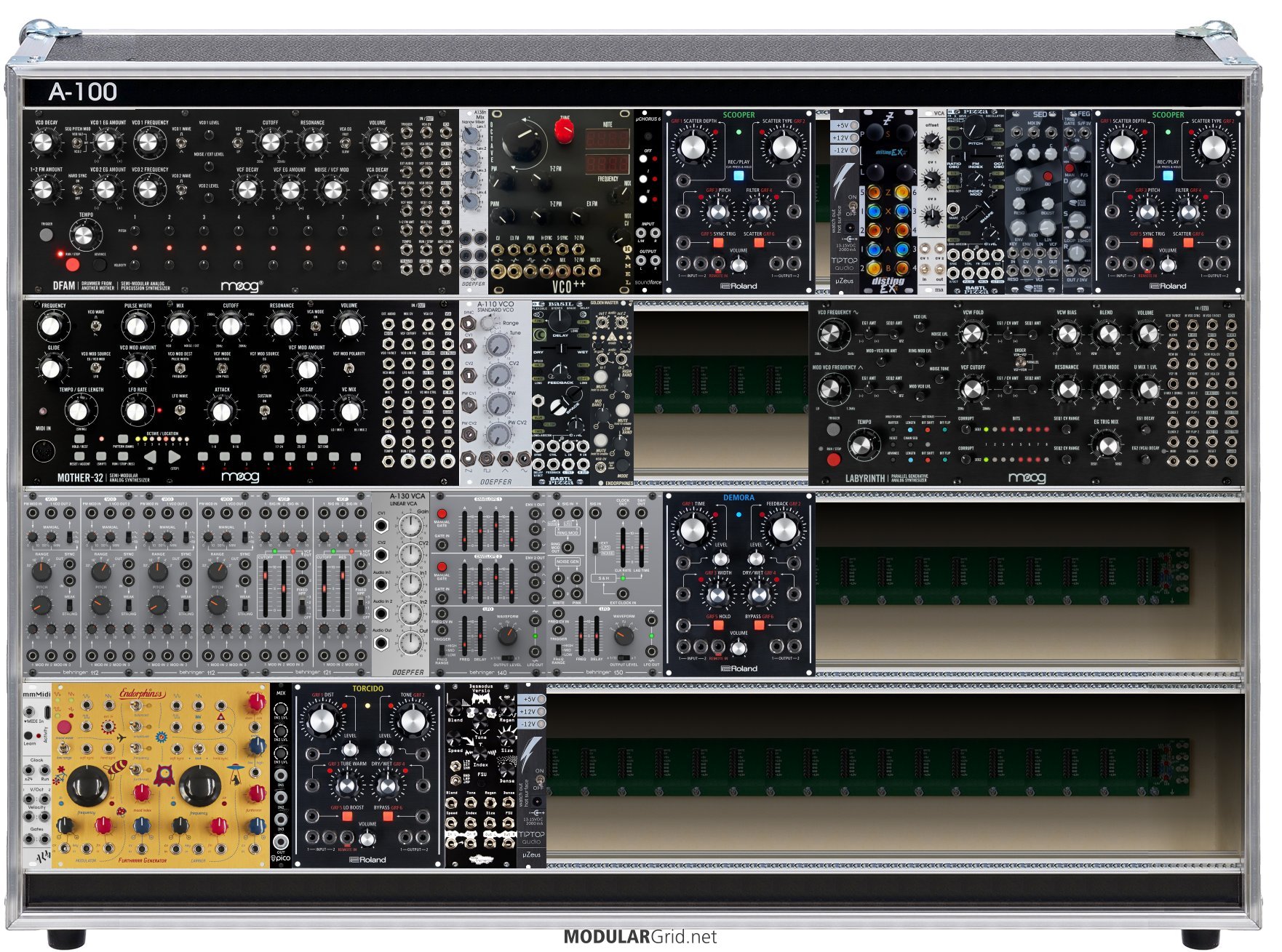The image size is (1282, 952).
Task: Flip the Mother-32 VCF MODE switch
Action: [222, 369]
